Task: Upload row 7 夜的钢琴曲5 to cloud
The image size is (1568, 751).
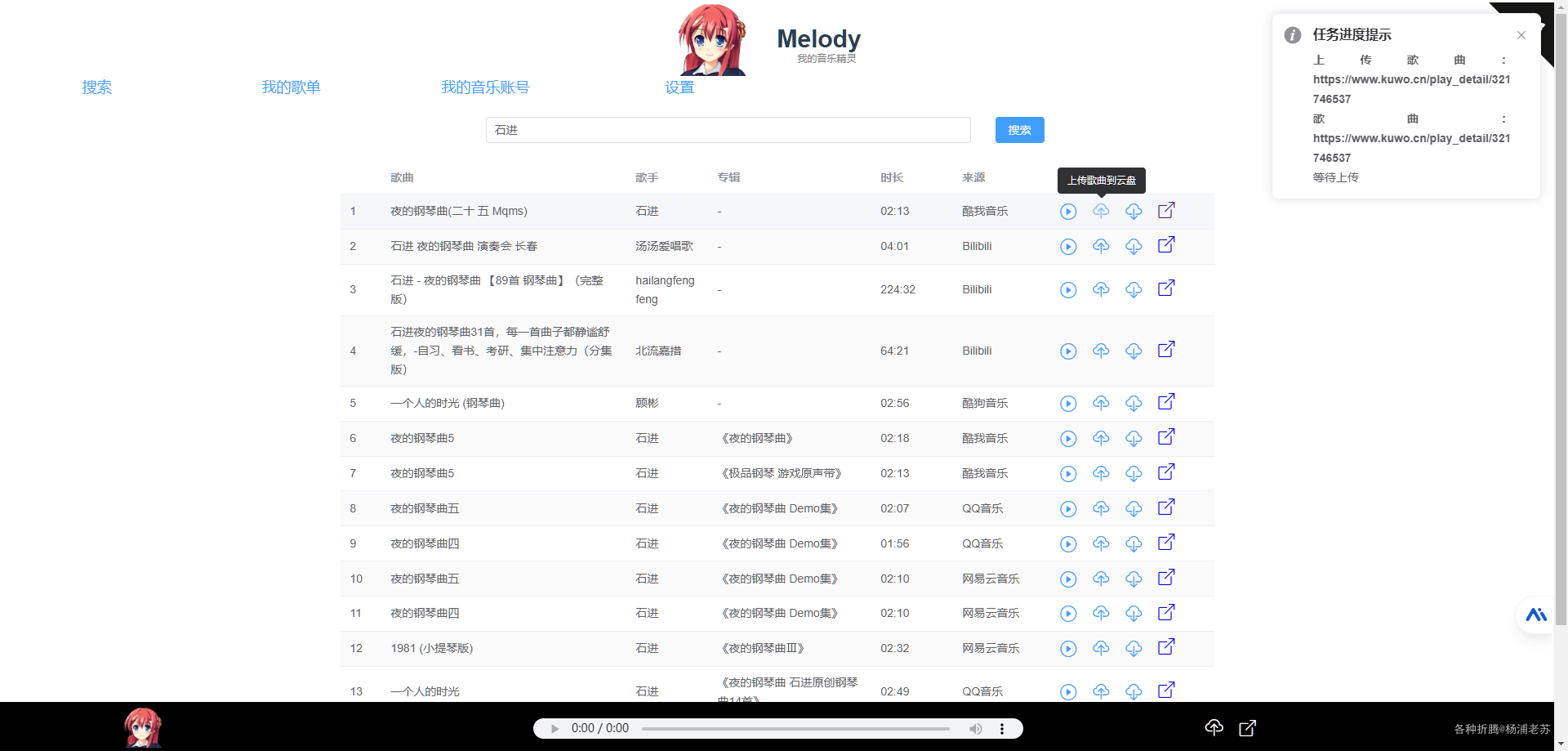Action: click(x=1101, y=474)
